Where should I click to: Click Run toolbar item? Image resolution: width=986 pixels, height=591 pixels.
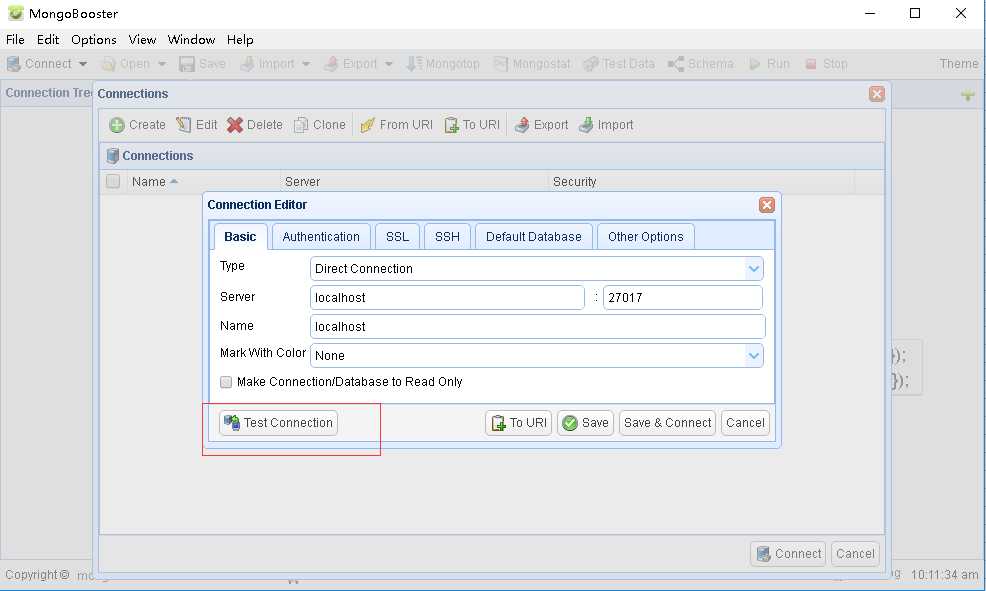coord(769,64)
